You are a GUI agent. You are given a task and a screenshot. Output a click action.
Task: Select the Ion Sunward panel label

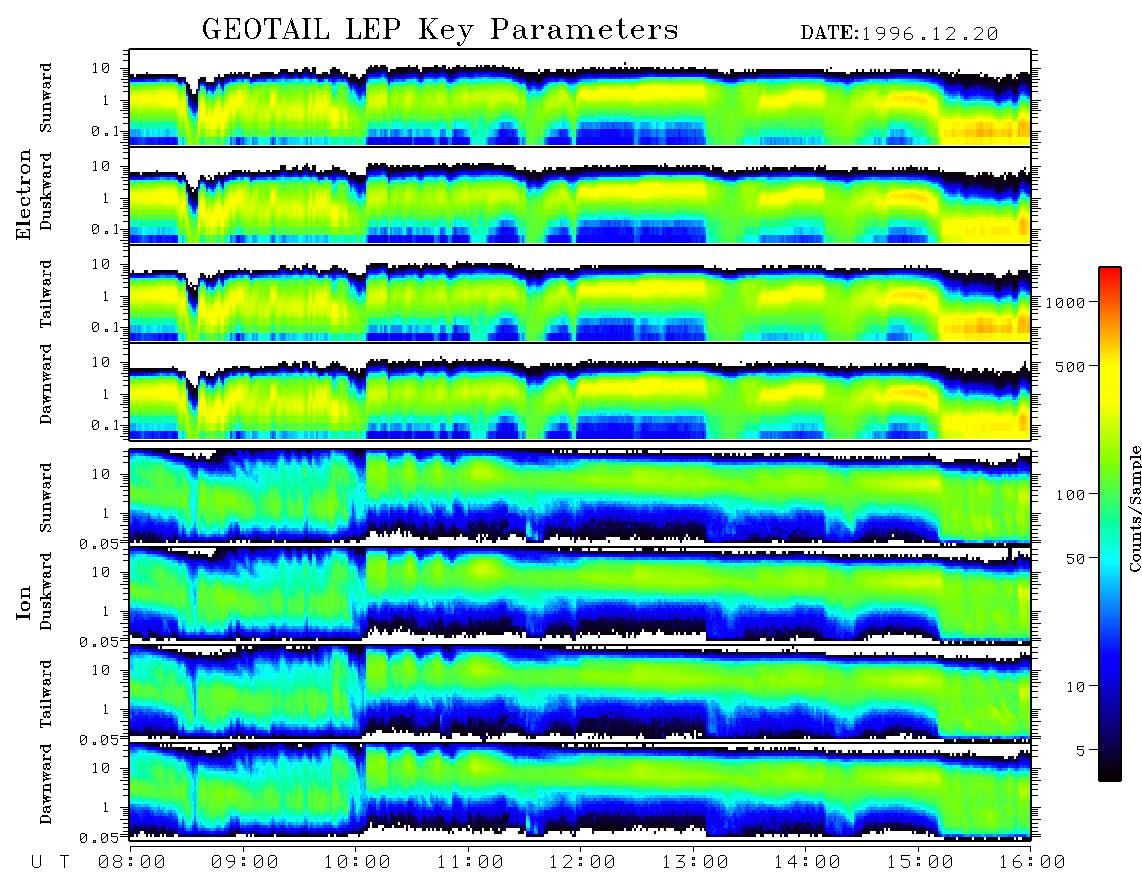[46, 497]
